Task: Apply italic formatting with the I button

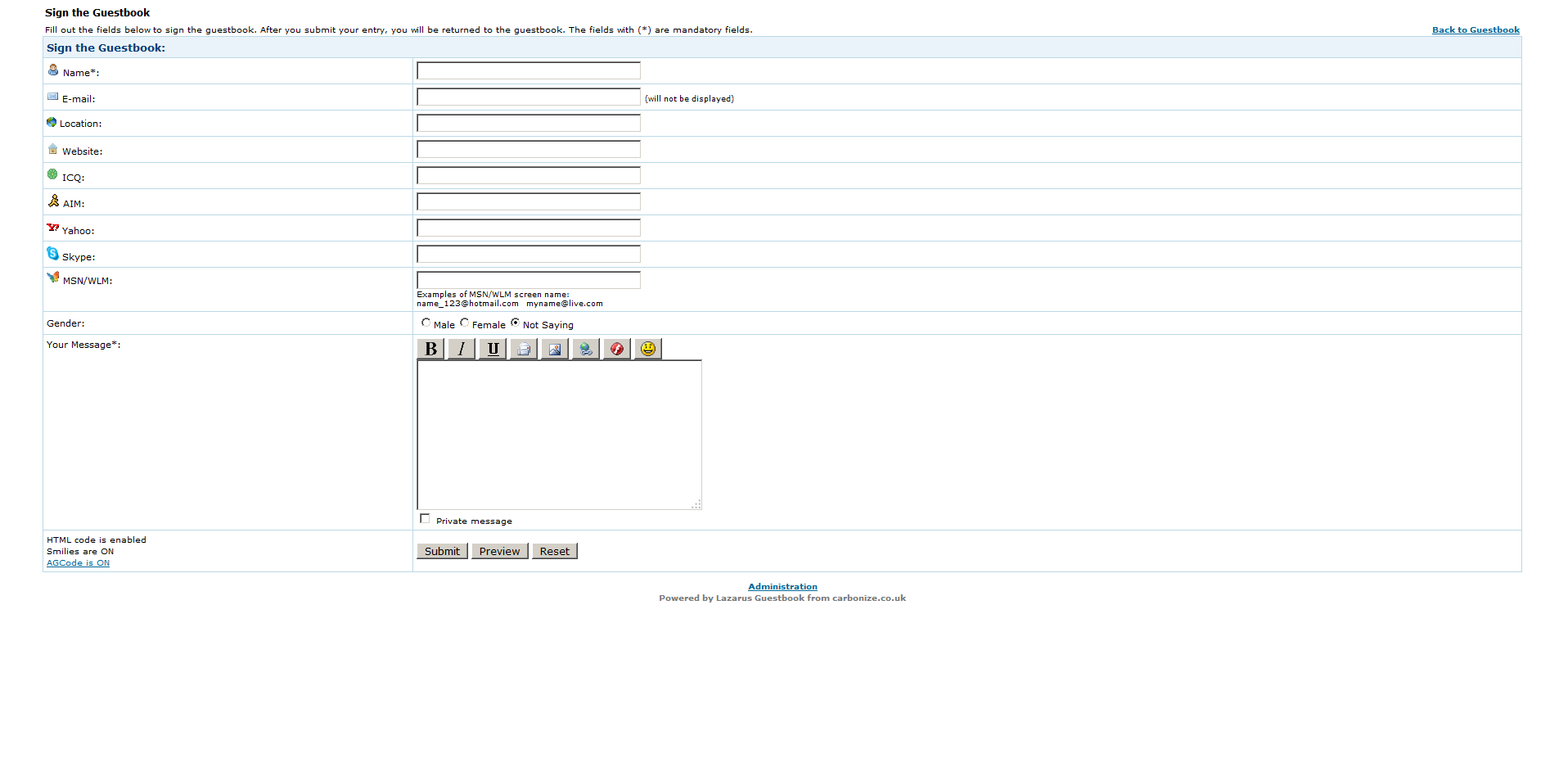Action: 462,349
